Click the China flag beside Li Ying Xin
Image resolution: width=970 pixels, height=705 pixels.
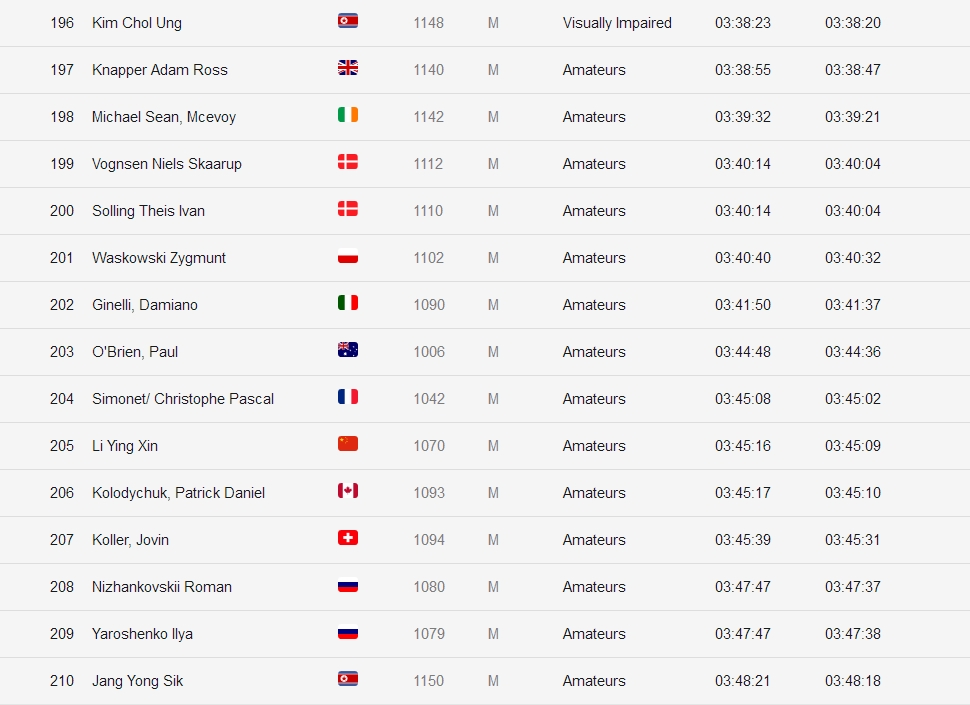click(x=348, y=444)
